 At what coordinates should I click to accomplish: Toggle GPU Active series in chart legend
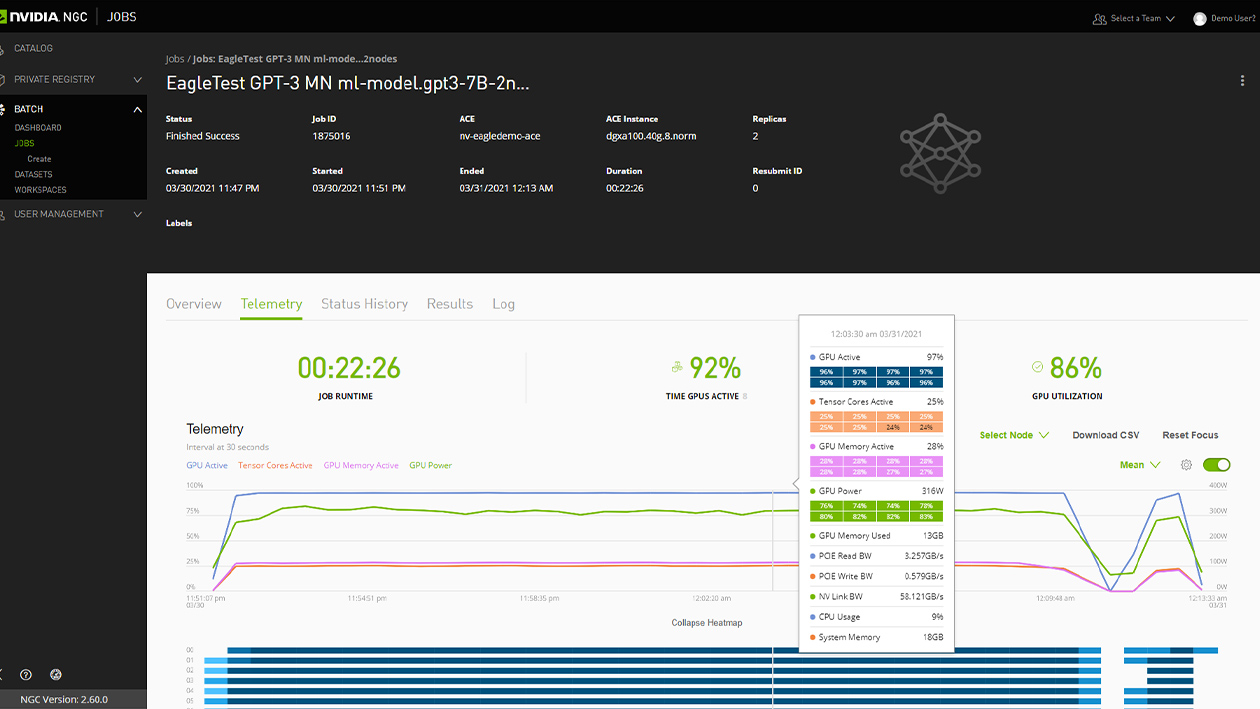207,465
